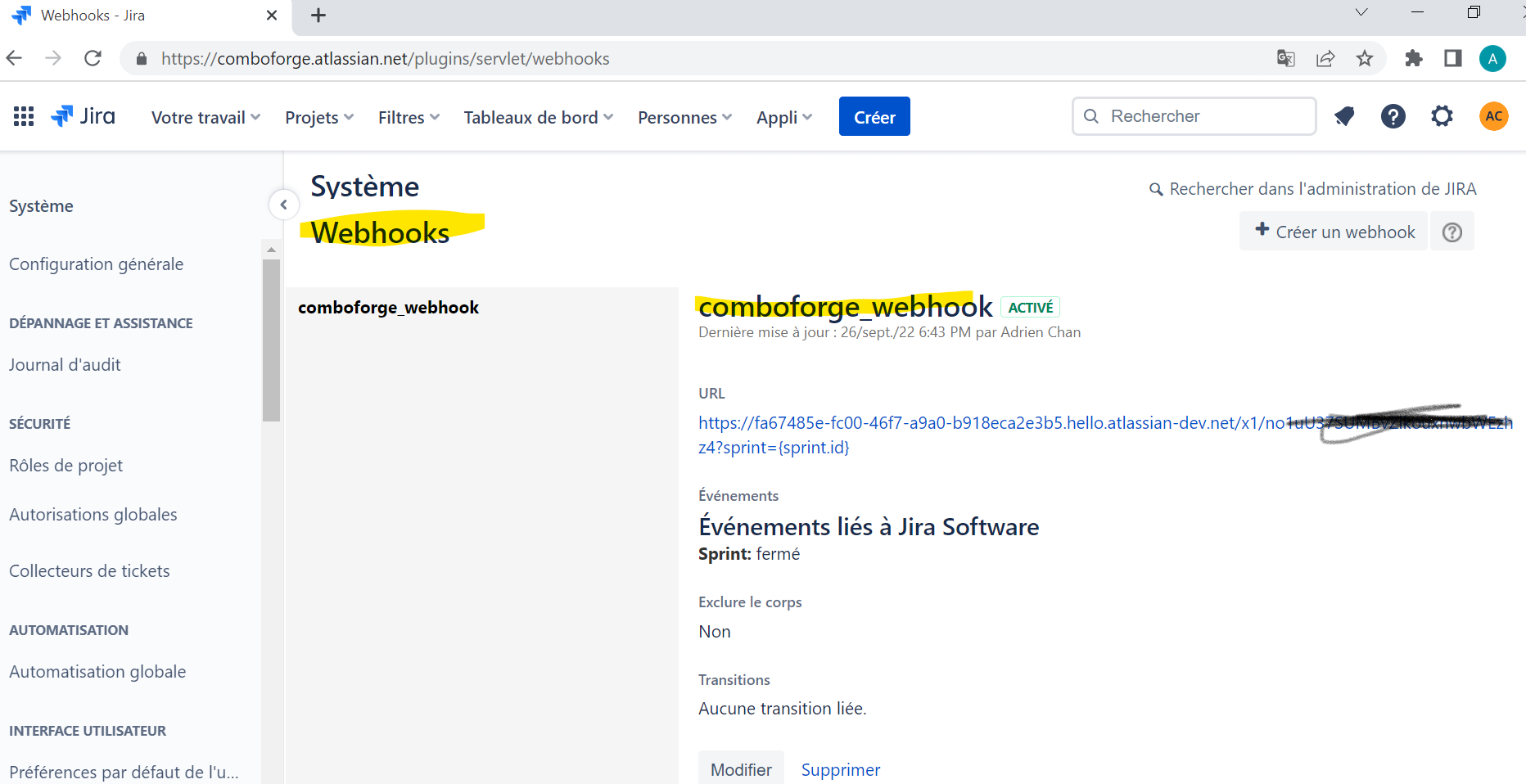
Task: Open the Jira app switcher grid
Action: (24, 116)
